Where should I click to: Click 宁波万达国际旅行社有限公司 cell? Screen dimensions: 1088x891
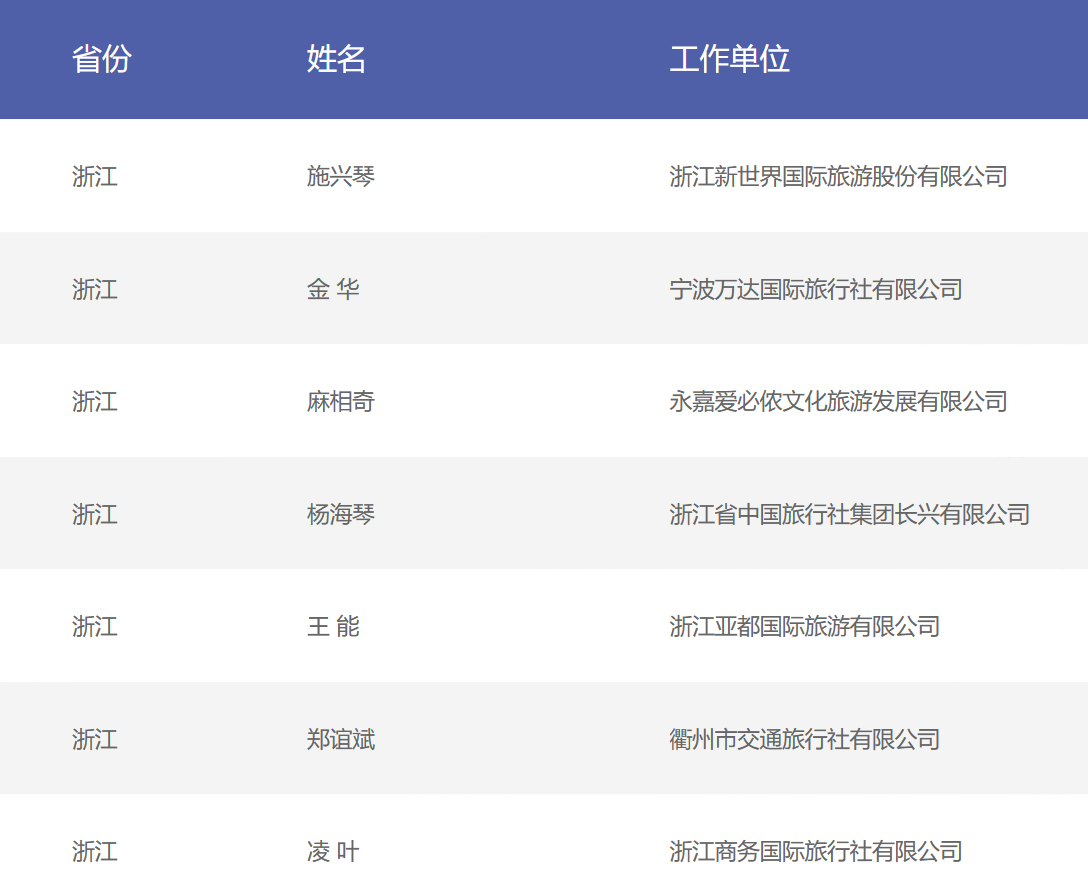816,289
